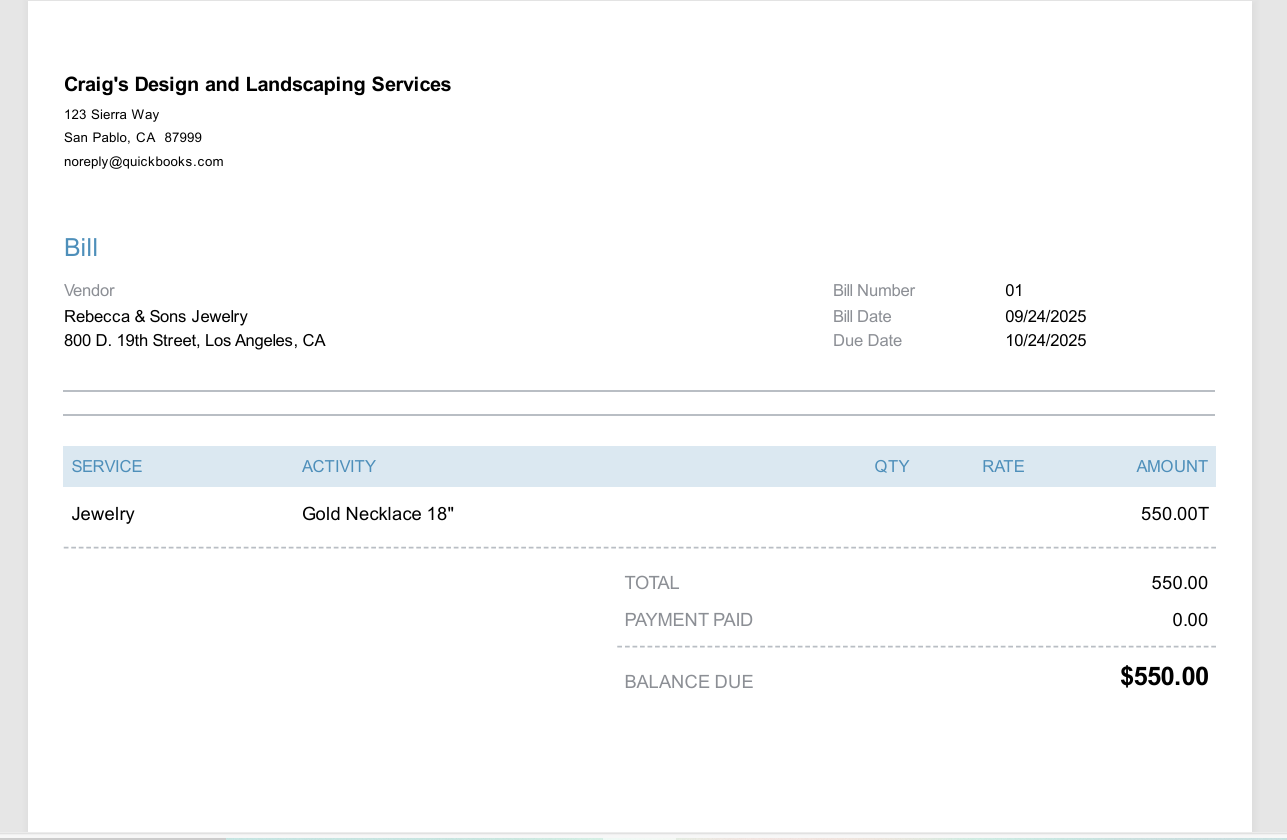Select the San Pablo, CA 87999 line
The width and height of the screenshot is (1287, 840).
pyautogui.click(x=133, y=138)
